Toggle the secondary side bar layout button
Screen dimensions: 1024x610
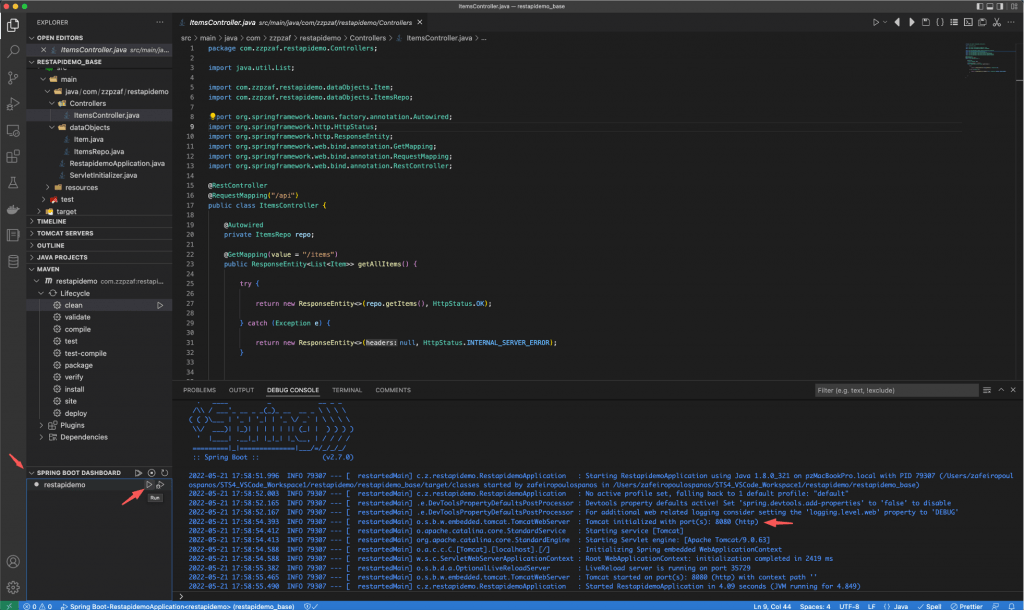(x=1000, y=6)
